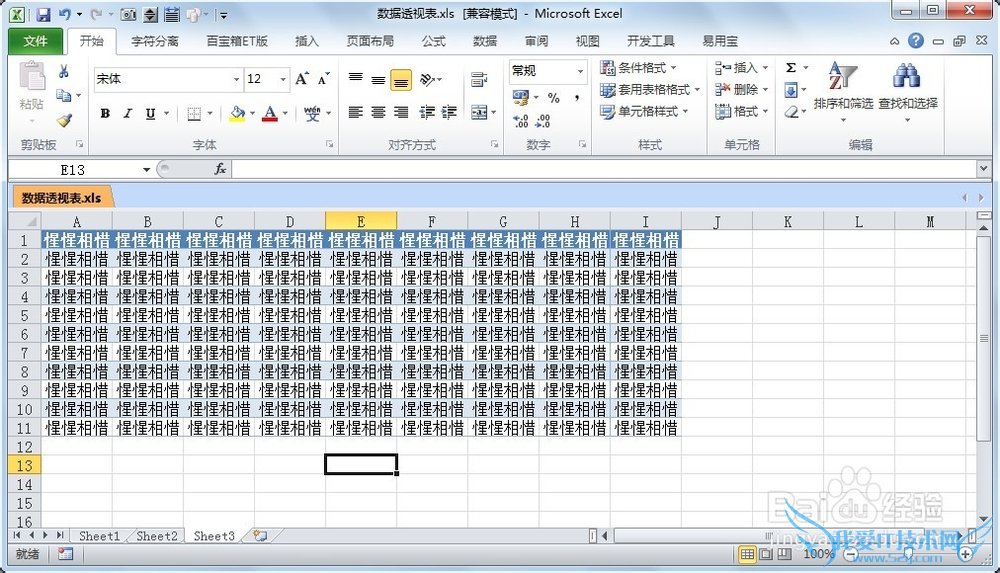The height and width of the screenshot is (573, 1000).
Task: Click the phonetic guide wén icon
Action: 312,114
